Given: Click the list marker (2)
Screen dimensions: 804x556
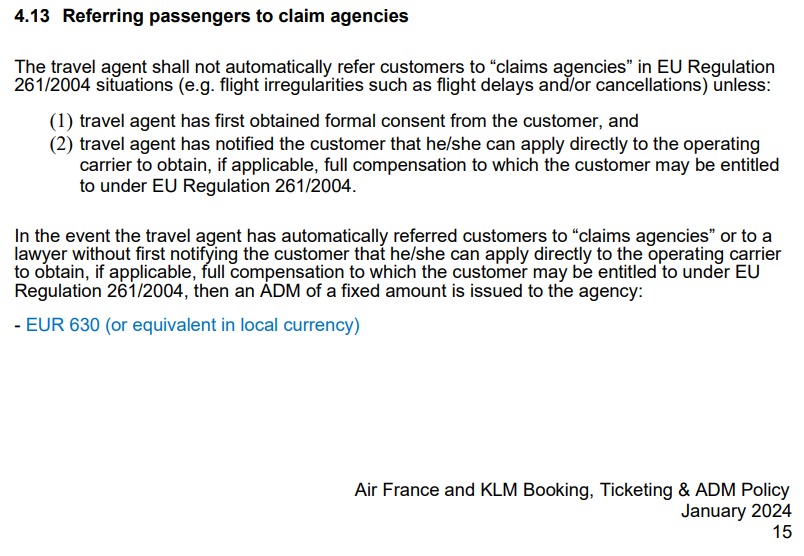Looking at the screenshot, I should [61, 144].
